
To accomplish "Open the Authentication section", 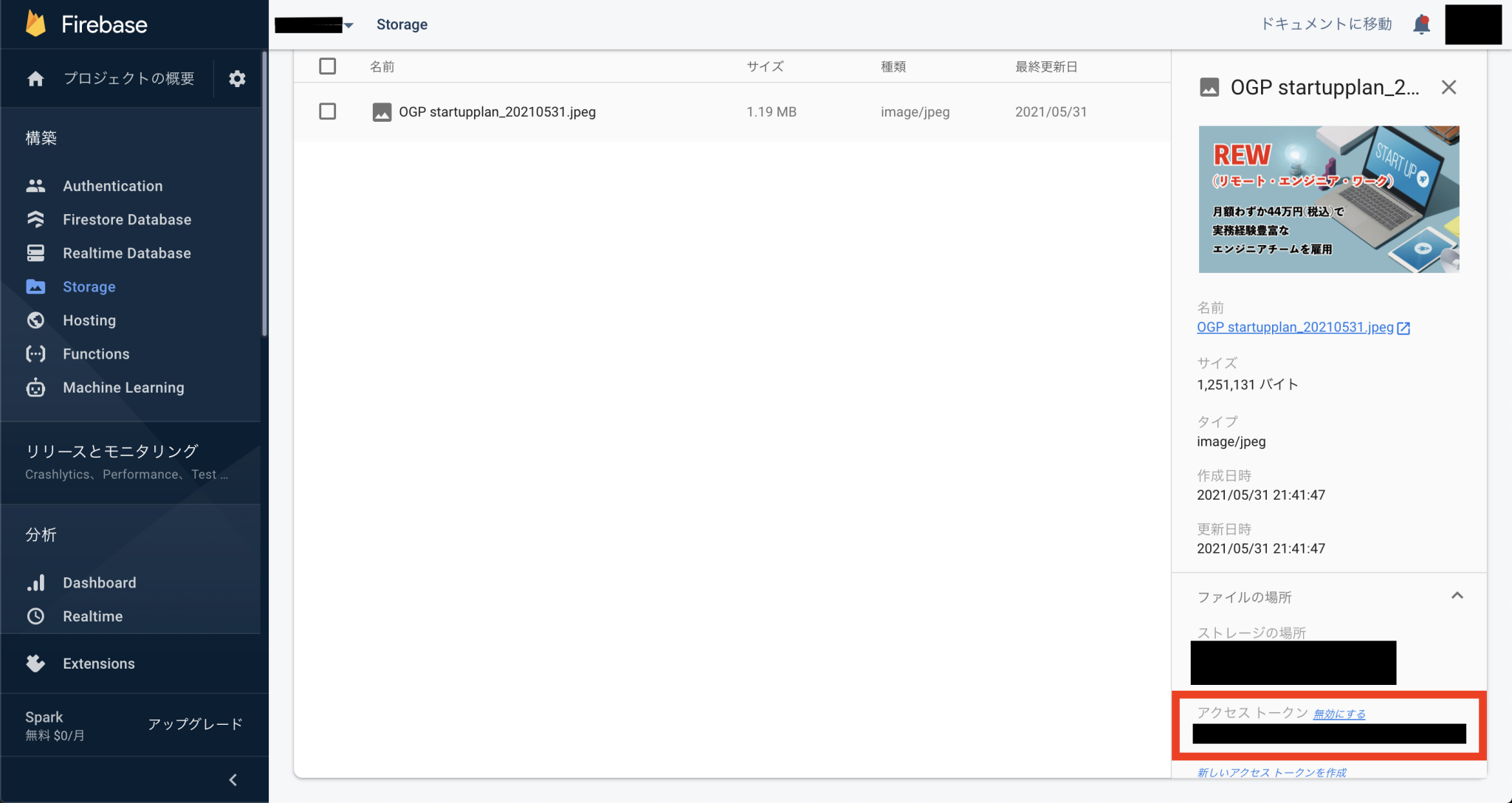I will [112, 186].
